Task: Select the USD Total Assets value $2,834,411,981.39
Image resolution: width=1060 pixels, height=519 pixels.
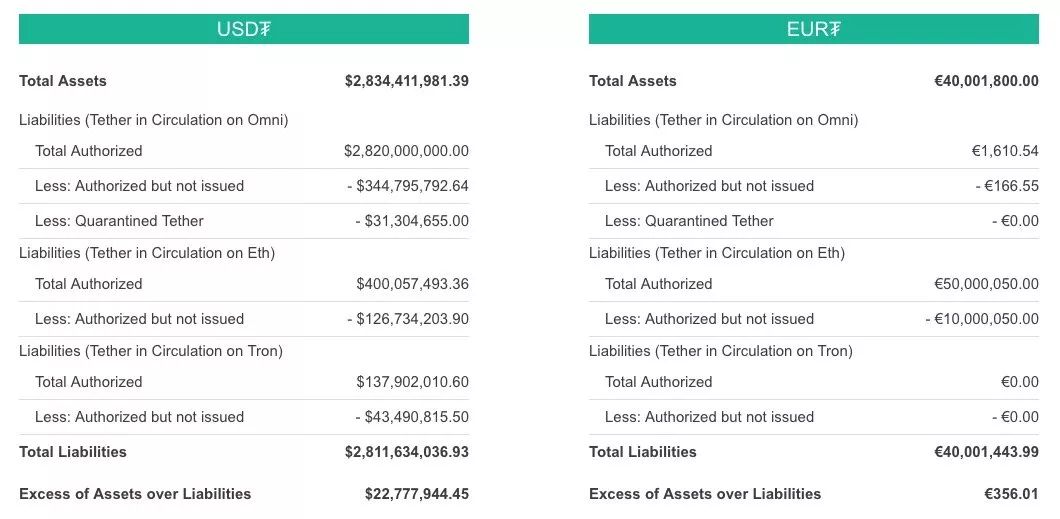Action: [x=406, y=81]
